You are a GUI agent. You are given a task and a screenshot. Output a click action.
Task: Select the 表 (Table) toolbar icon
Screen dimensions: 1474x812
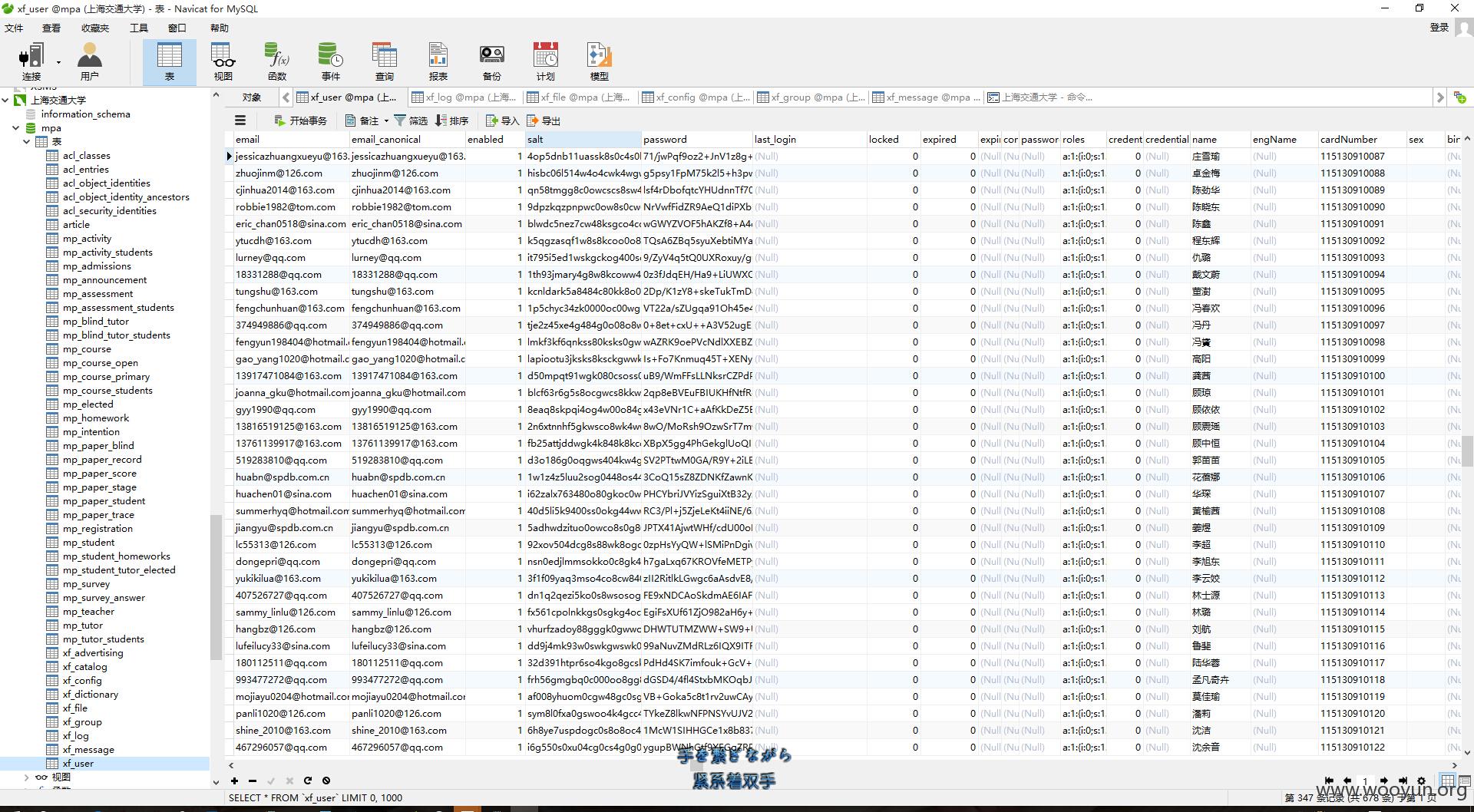coord(169,61)
